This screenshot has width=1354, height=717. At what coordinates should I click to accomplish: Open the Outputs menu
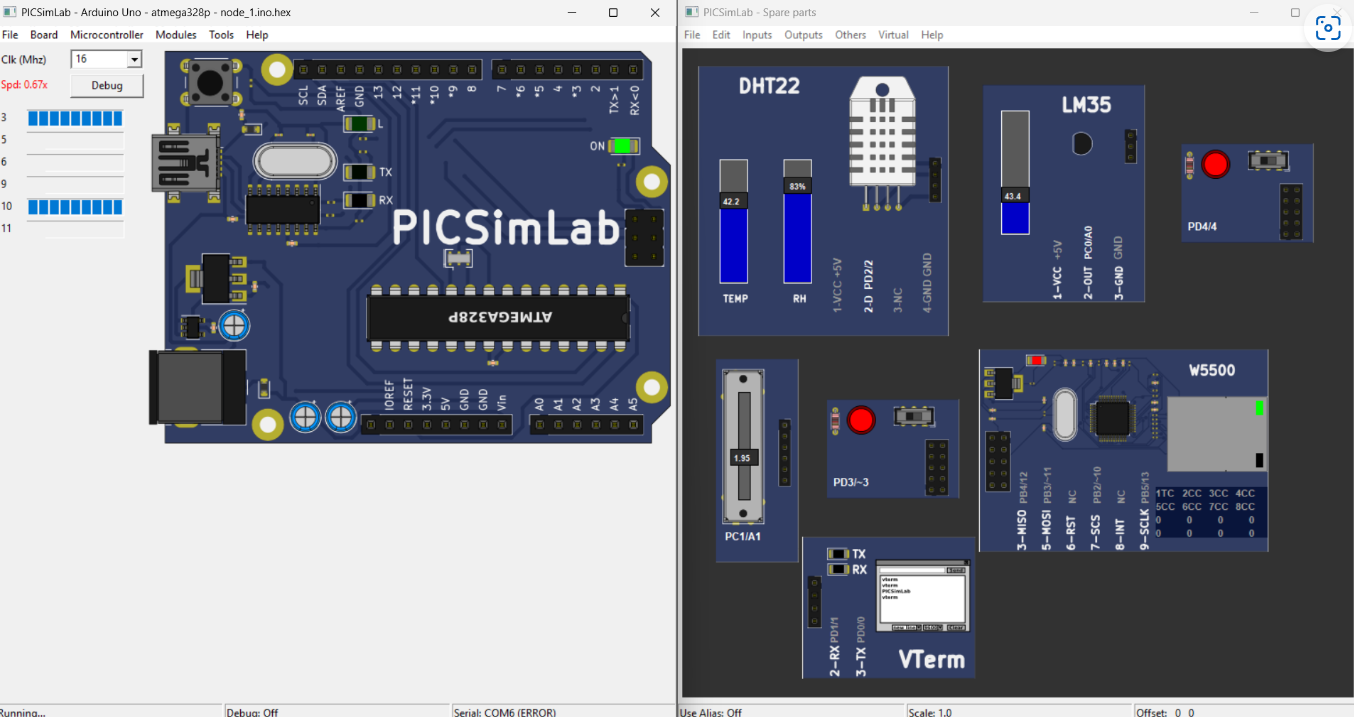pos(803,35)
